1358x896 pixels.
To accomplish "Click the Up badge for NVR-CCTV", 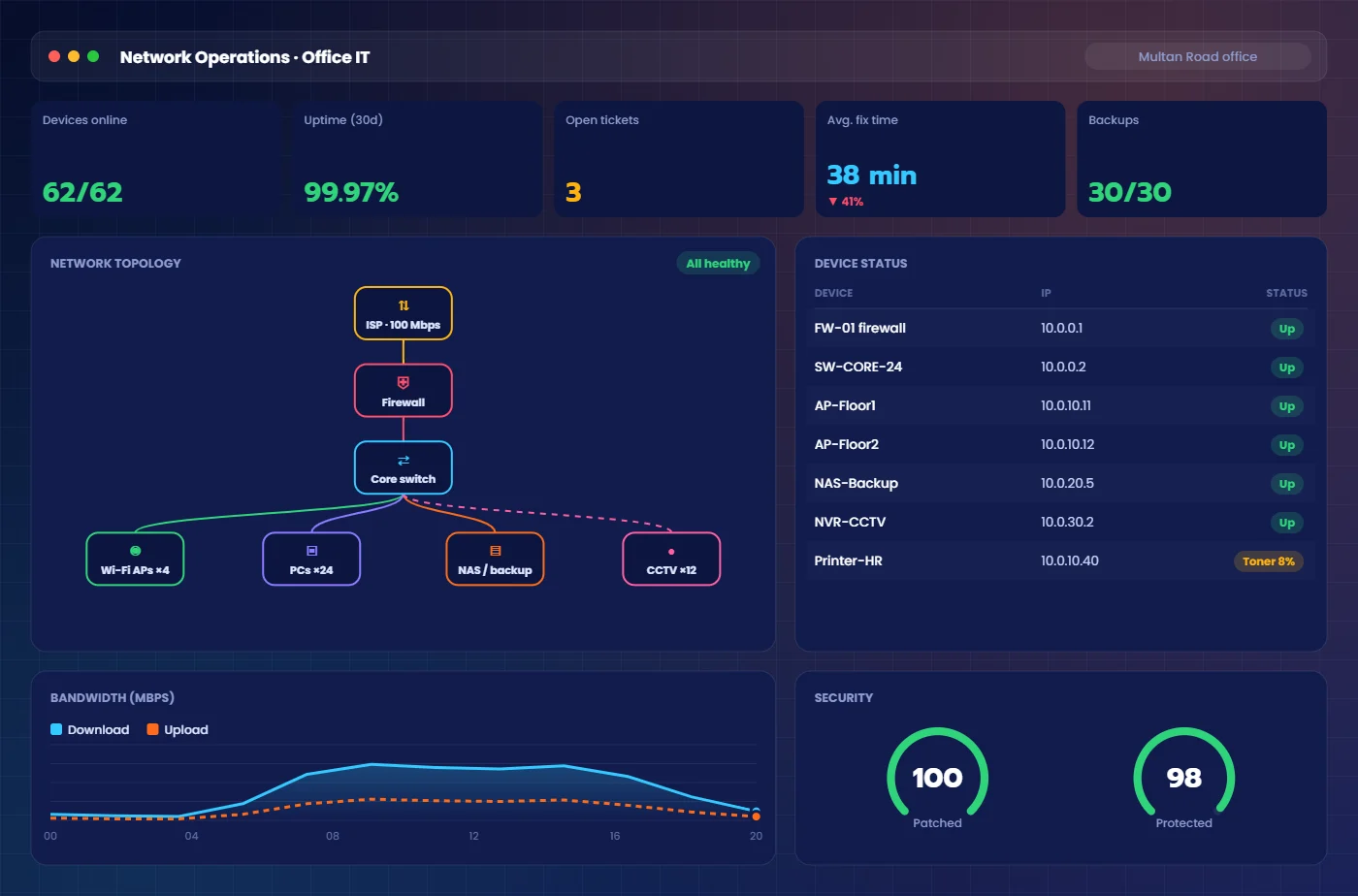I will click(x=1286, y=523).
